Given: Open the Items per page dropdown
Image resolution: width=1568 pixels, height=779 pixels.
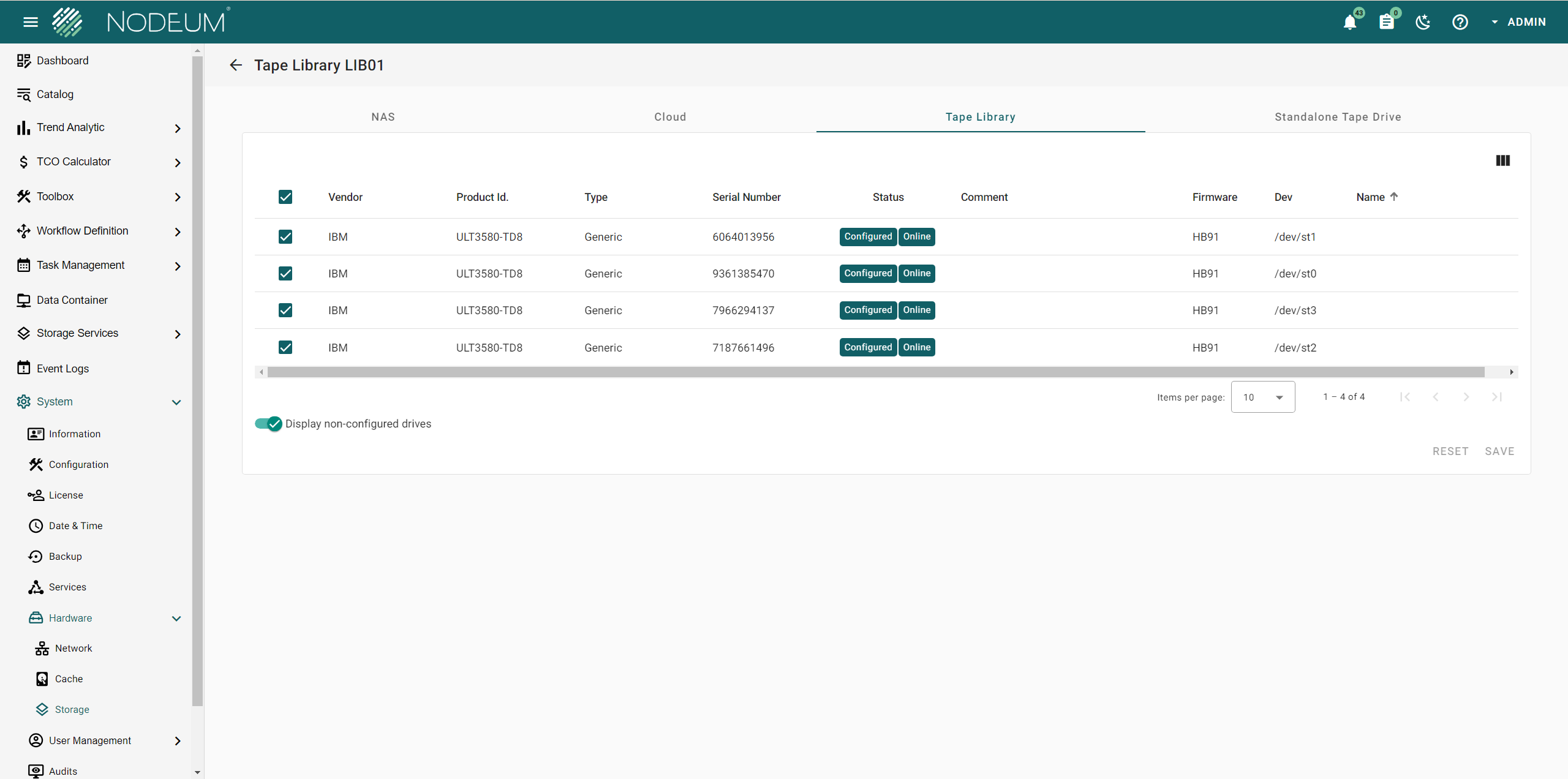Looking at the screenshot, I should (x=1262, y=397).
